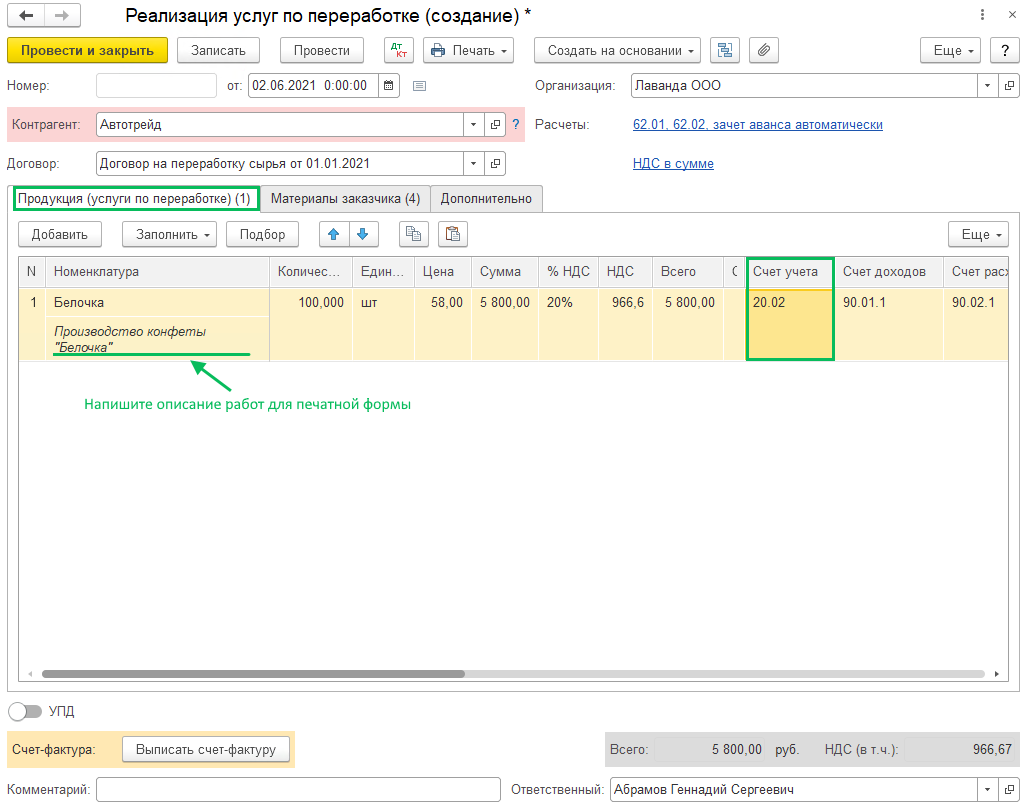Viewport: 1033px width, 809px height.
Task: Open the date calendar picker
Action: click(389, 86)
